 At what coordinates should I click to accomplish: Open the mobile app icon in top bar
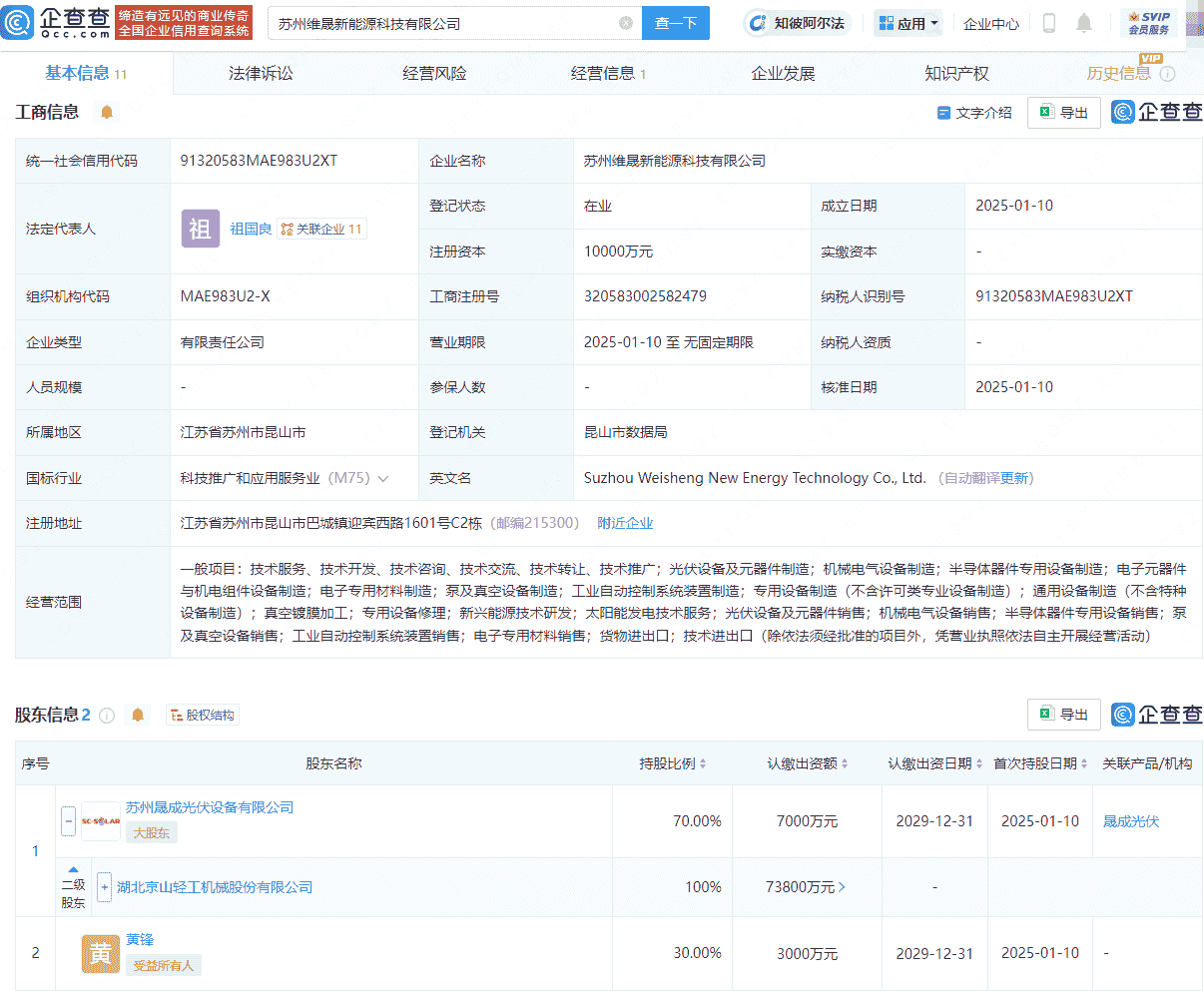(x=1048, y=23)
